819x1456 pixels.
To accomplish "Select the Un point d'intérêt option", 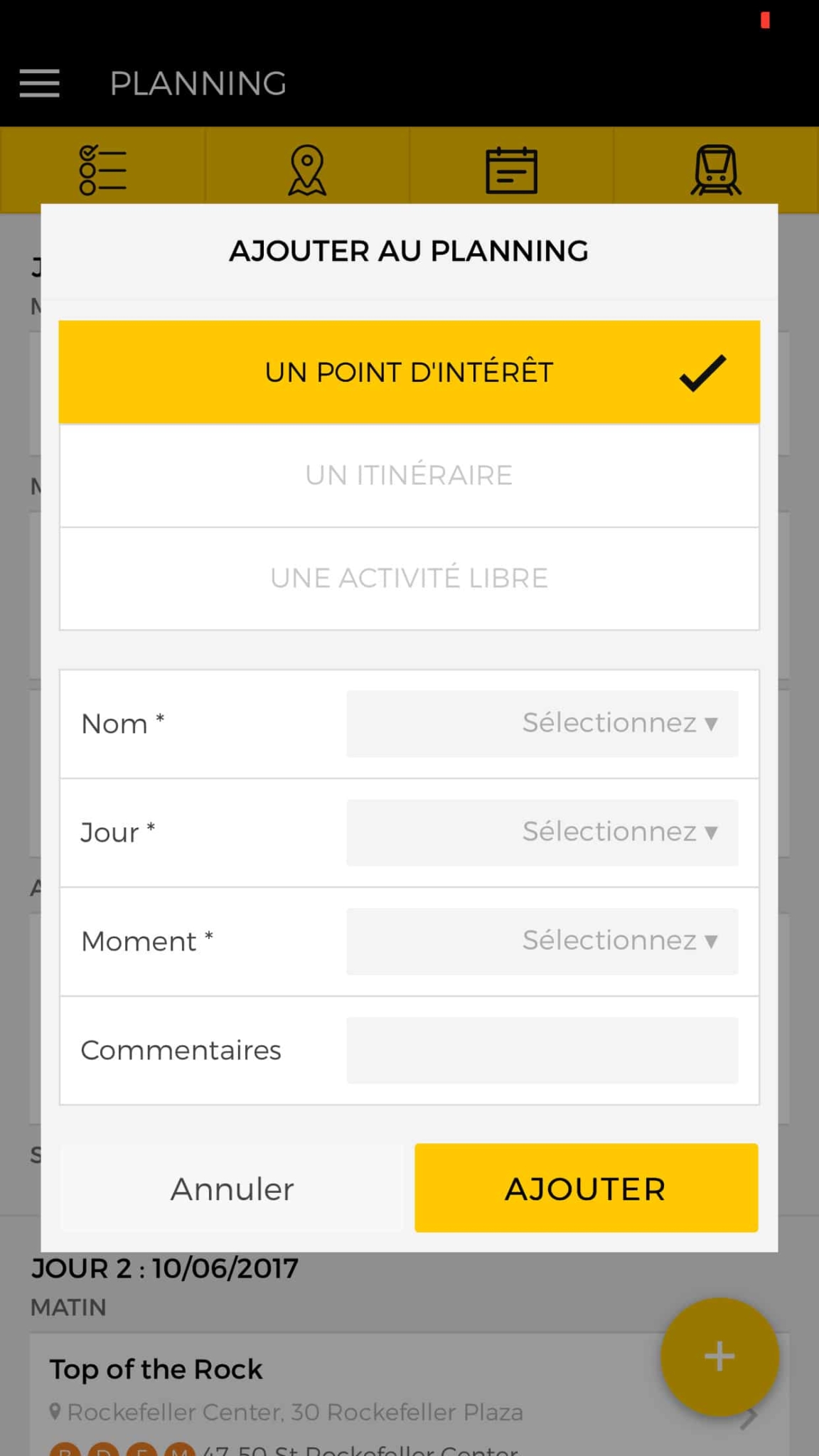I will point(408,373).
